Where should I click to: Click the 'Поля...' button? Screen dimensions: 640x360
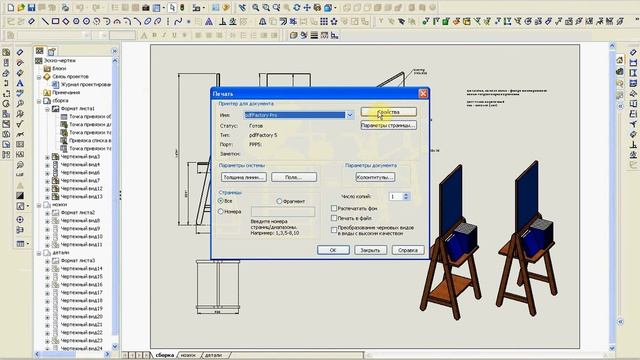[x=294, y=177]
